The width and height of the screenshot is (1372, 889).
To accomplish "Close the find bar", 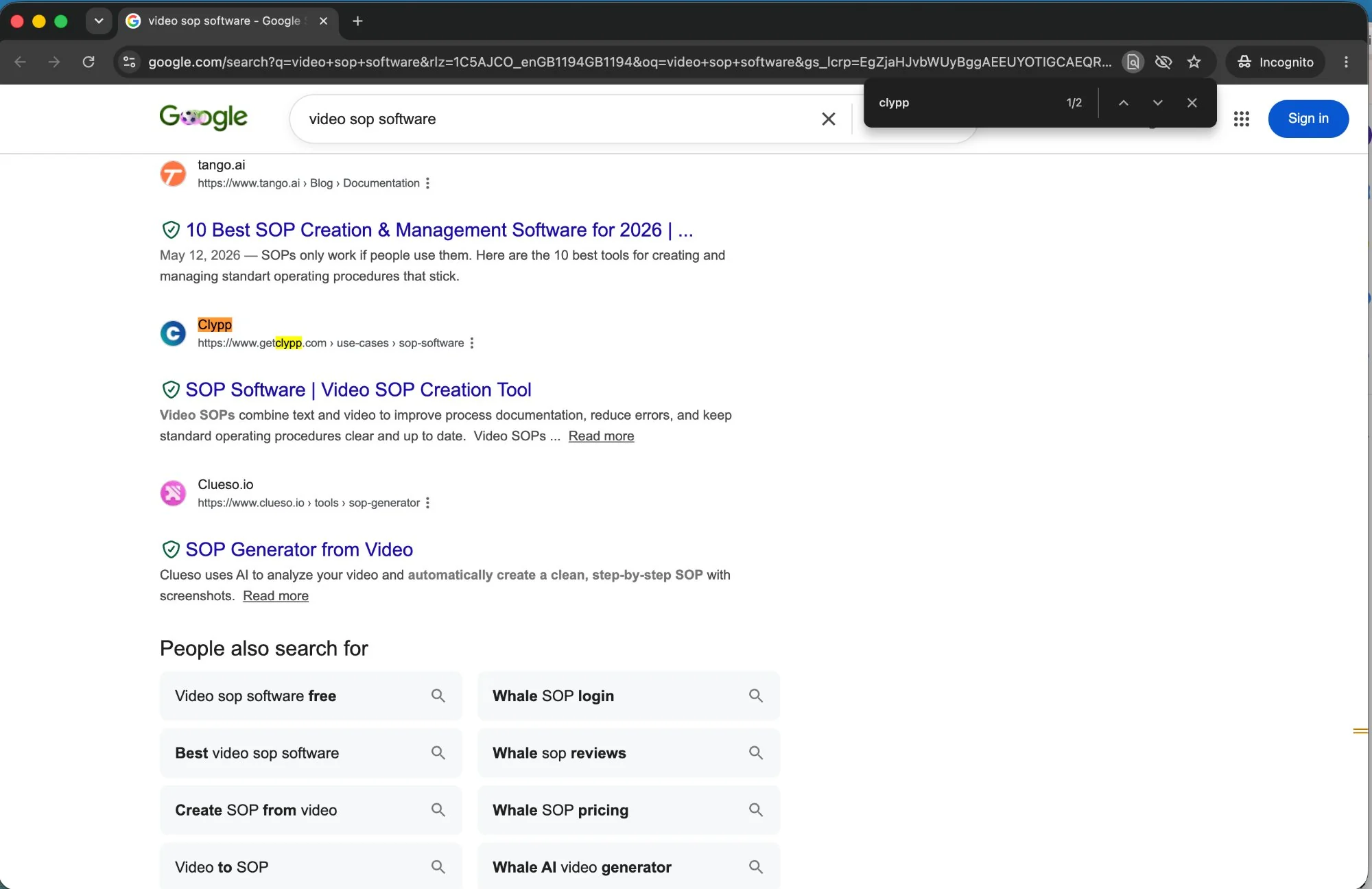I will click(x=1192, y=103).
